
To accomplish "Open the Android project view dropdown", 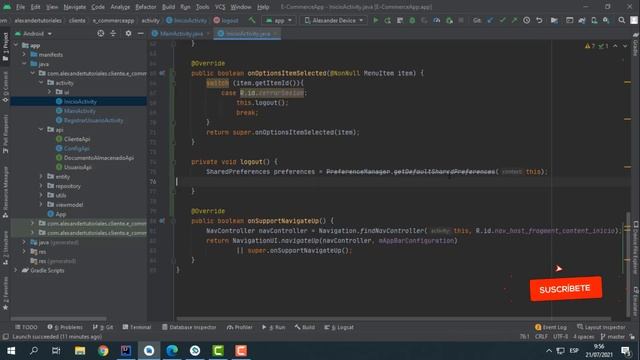I will tap(33, 33).
